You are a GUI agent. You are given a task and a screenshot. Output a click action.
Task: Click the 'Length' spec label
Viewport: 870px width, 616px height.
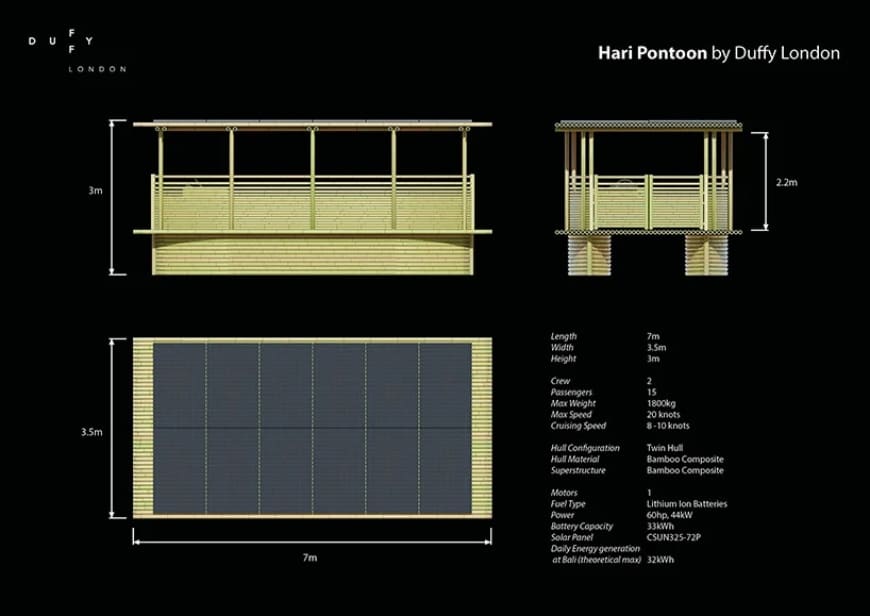(x=564, y=336)
